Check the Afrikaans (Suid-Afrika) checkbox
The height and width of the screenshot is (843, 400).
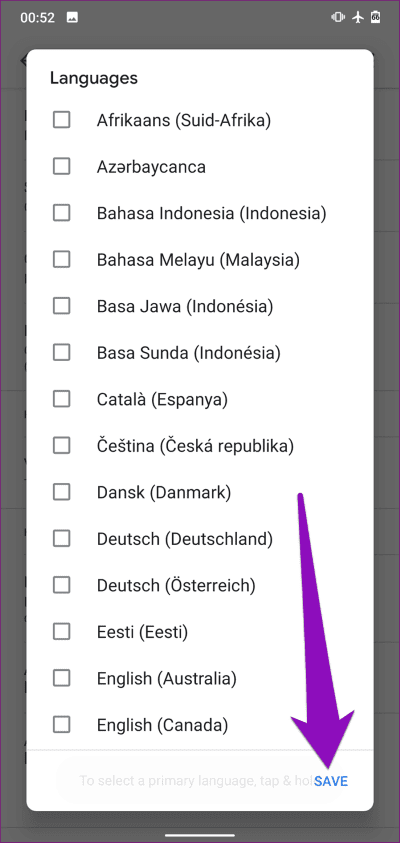click(61, 120)
